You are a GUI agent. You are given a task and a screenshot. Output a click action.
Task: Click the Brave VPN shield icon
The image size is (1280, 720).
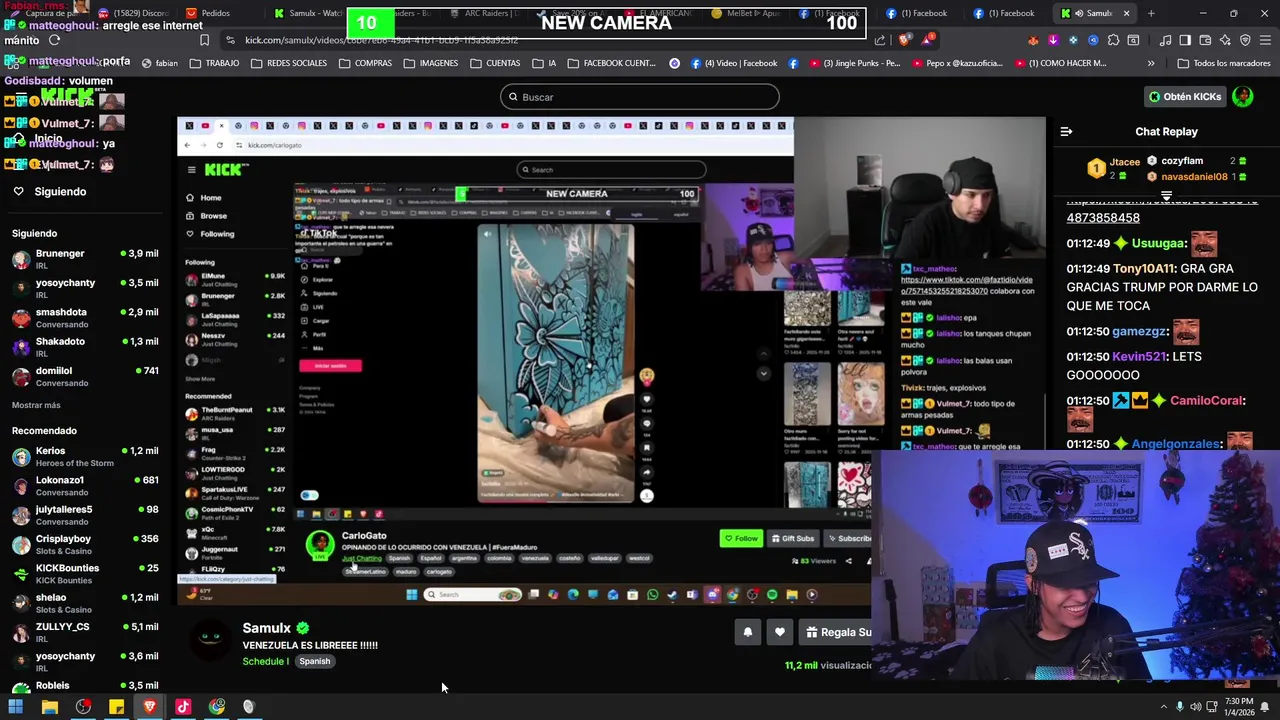(x=1245, y=40)
